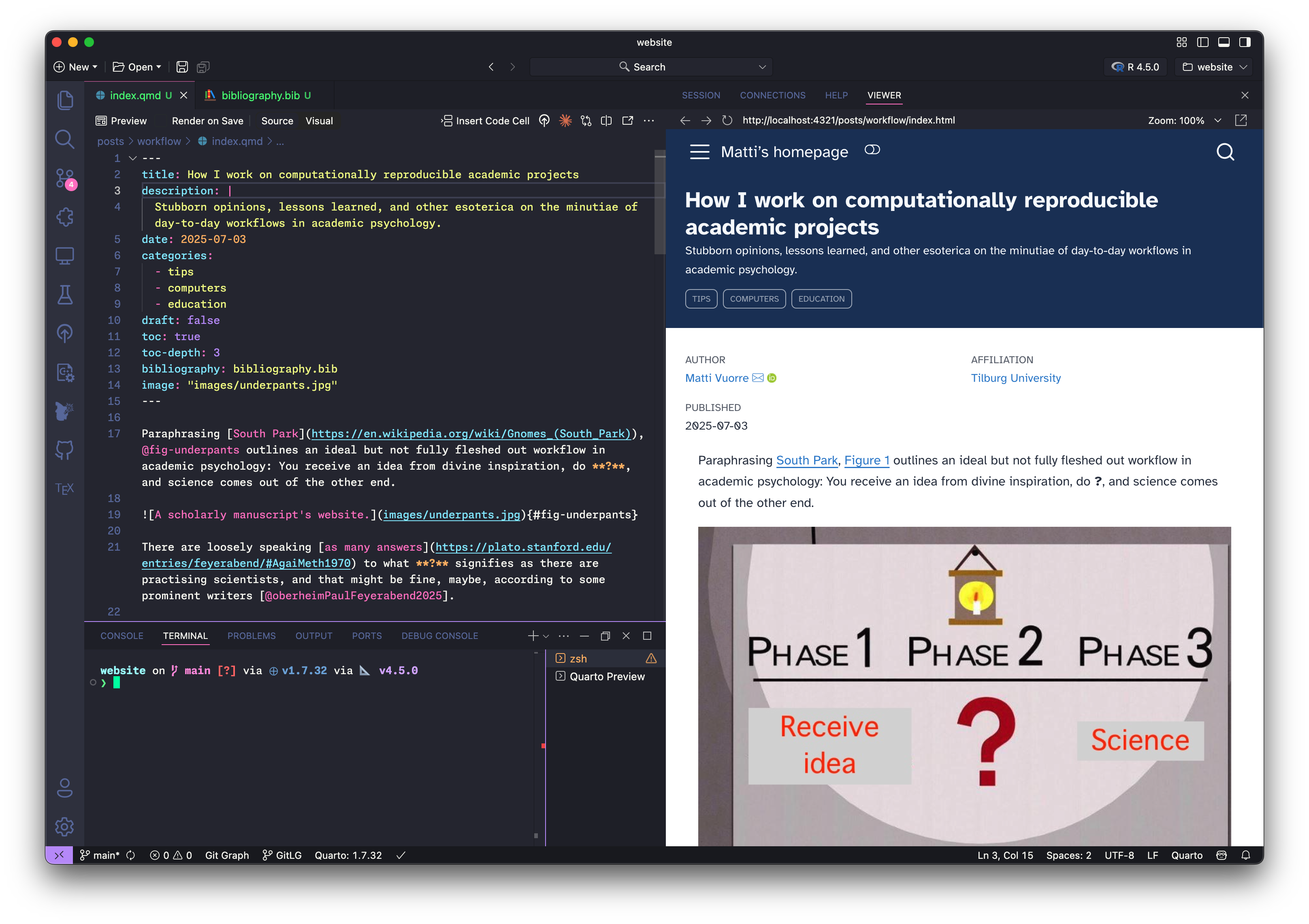
Task: Open the Zoom: 100% dropdown in viewer
Action: (x=1184, y=120)
